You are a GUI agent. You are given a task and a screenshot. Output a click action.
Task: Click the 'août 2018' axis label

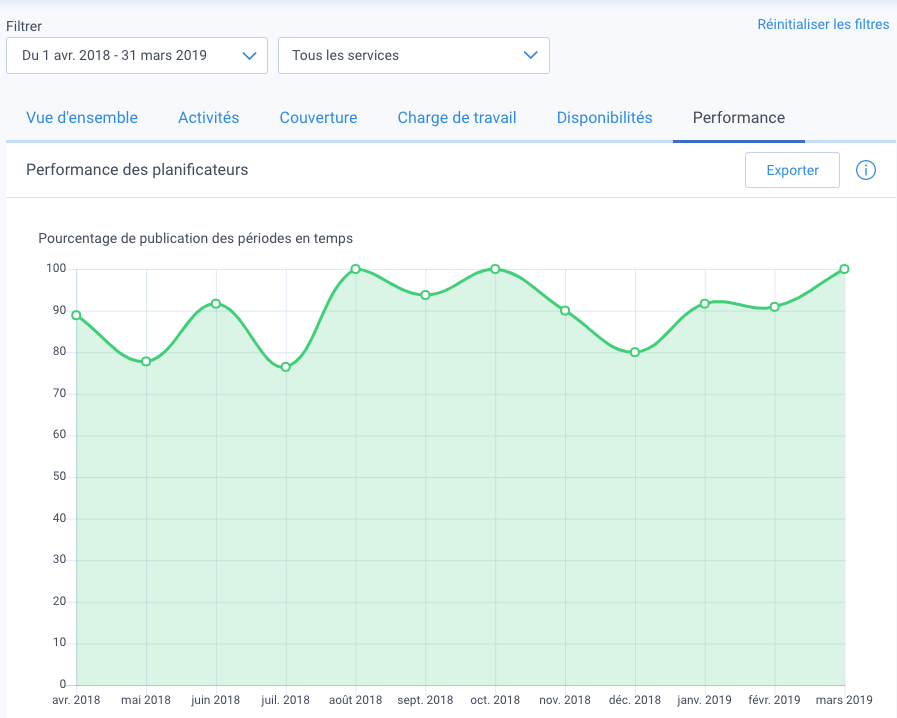click(355, 700)
